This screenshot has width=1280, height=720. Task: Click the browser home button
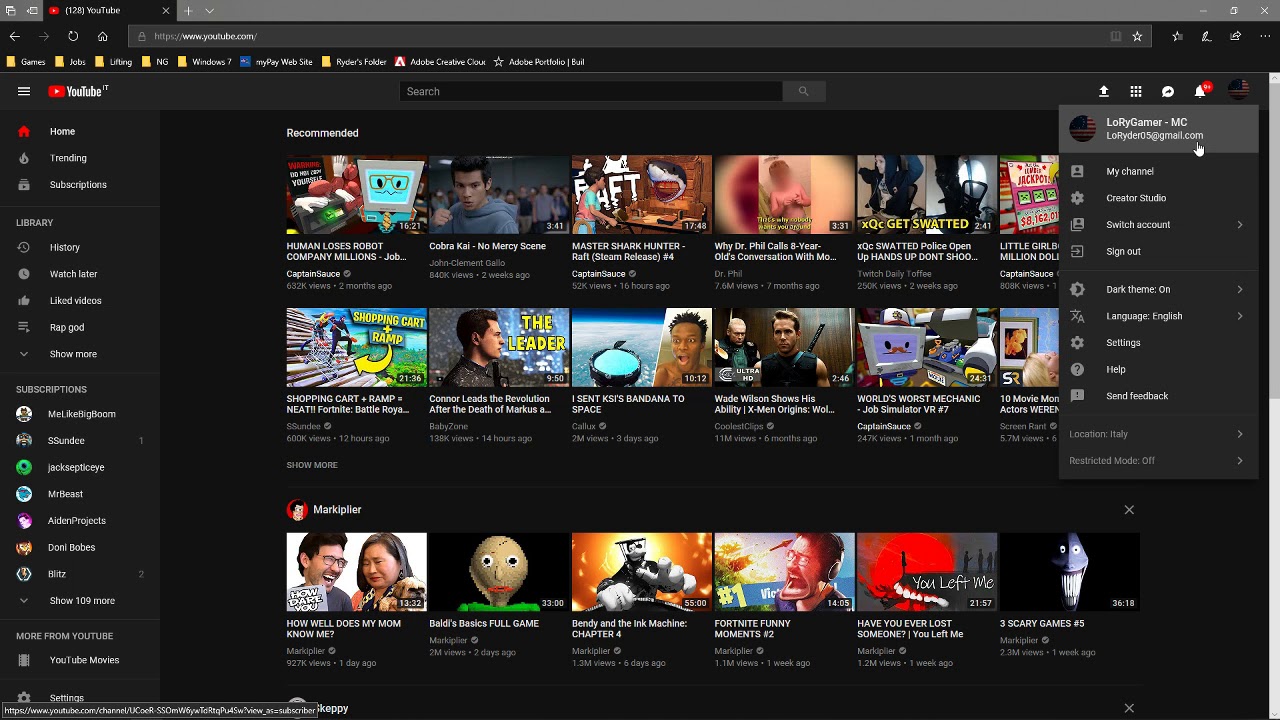point(102,36)
